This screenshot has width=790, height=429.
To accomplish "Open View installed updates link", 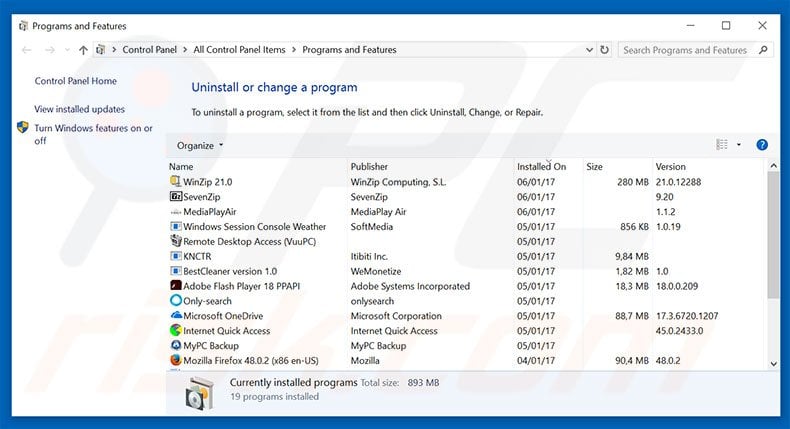I will click(x=80, y=109).
